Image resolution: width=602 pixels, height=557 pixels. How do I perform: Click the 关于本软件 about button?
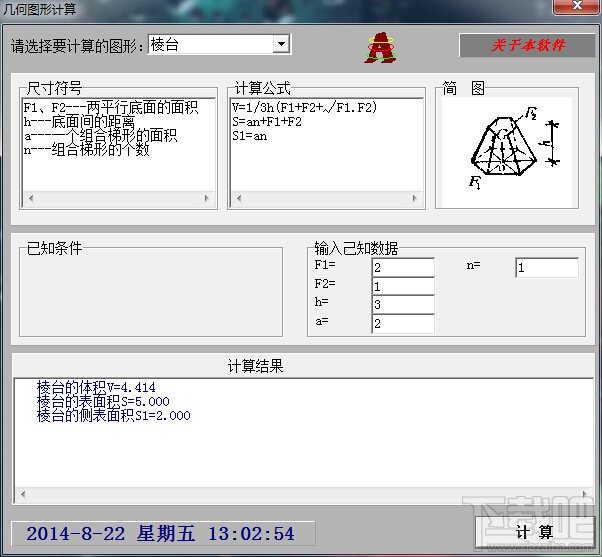click(526, 45)
